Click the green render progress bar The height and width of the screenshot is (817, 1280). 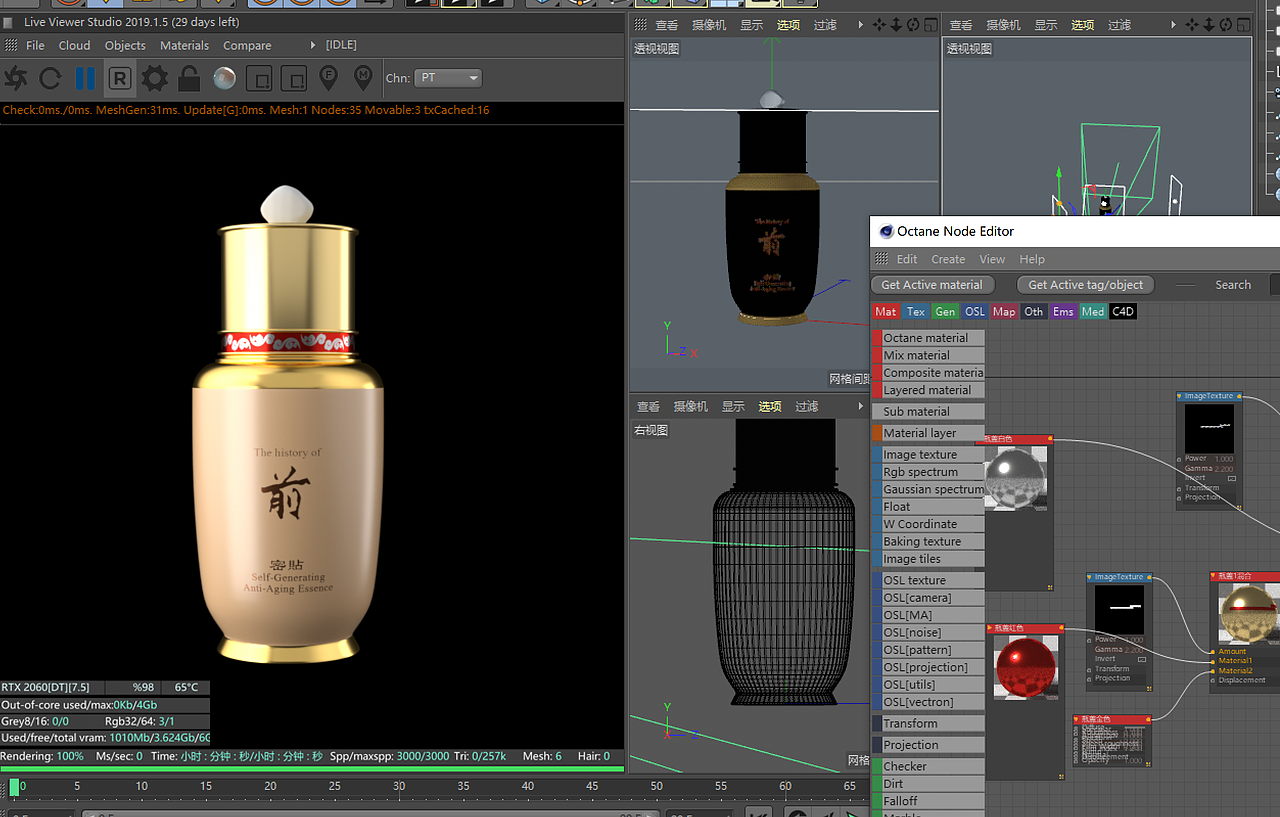pos(312,769)
